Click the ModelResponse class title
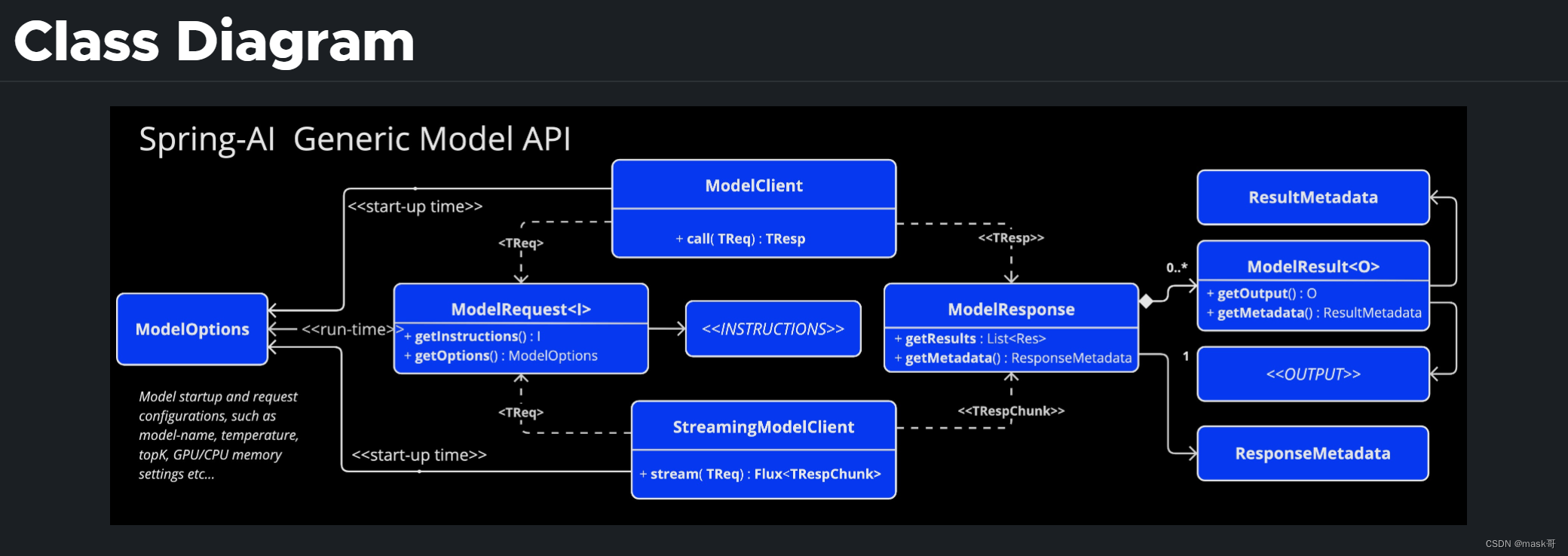The width and height of the screenshot is (1568, 556). pos(1011,309)
